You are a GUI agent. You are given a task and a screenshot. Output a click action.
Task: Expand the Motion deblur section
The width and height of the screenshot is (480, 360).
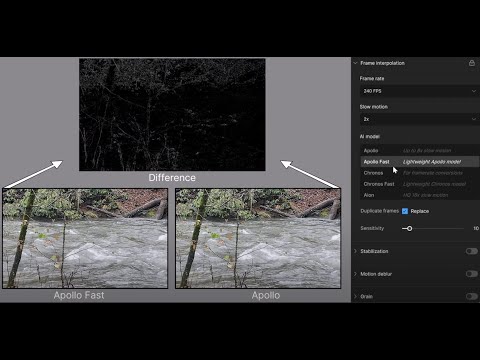point(355,274)
